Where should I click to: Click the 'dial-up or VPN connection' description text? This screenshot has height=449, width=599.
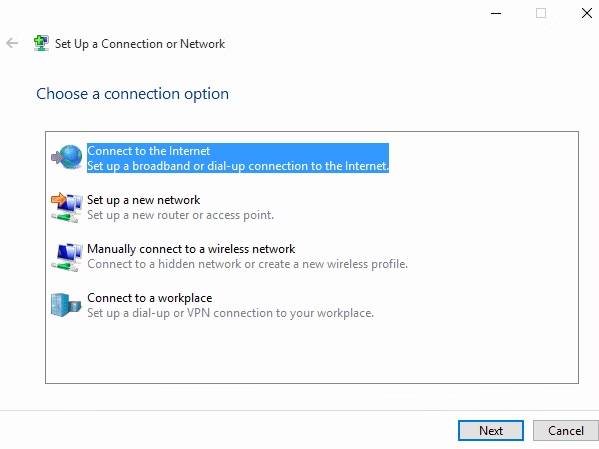[x=230, y=313]
